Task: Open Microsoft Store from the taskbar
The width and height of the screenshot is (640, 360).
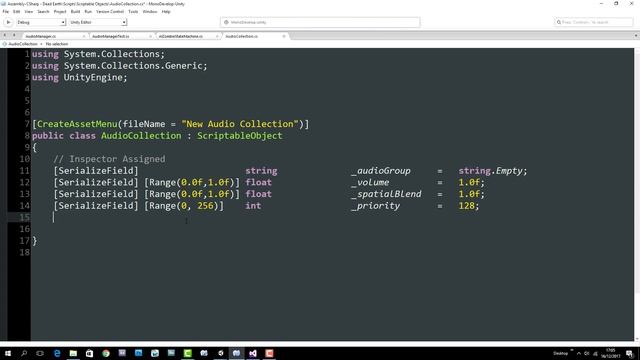Action: point(89,353)
